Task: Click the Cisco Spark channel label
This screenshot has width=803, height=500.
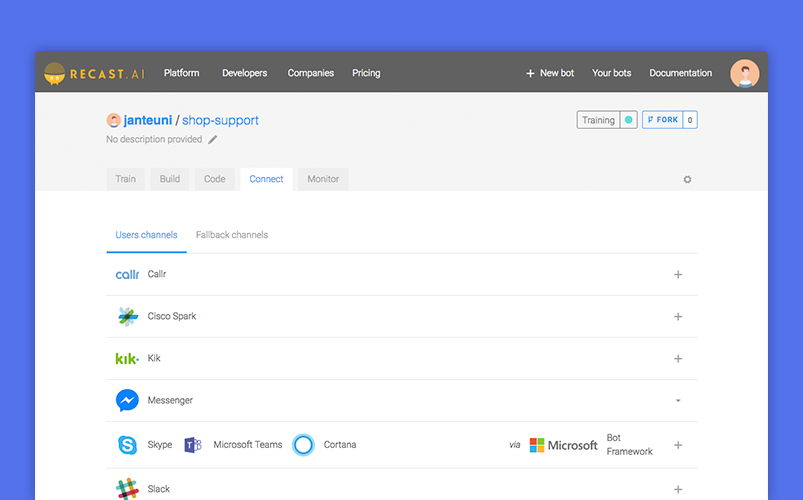Action: [x=172, y=316]
